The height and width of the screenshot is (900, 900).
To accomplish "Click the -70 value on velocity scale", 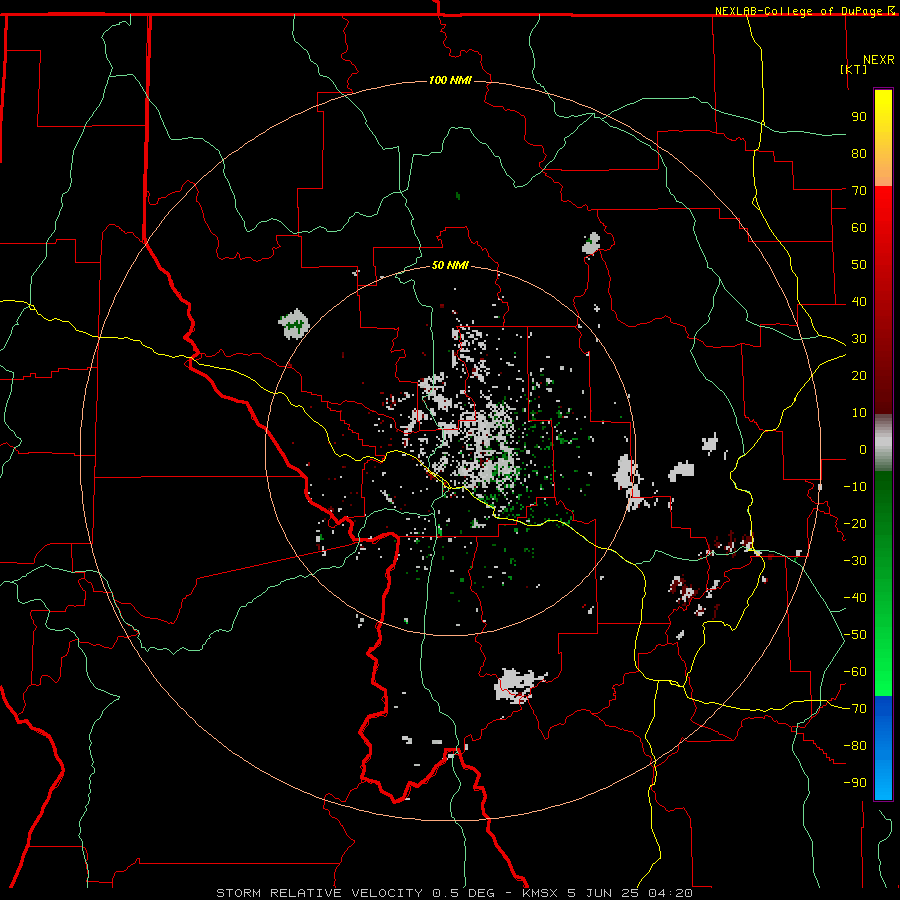I will [855, 709].
